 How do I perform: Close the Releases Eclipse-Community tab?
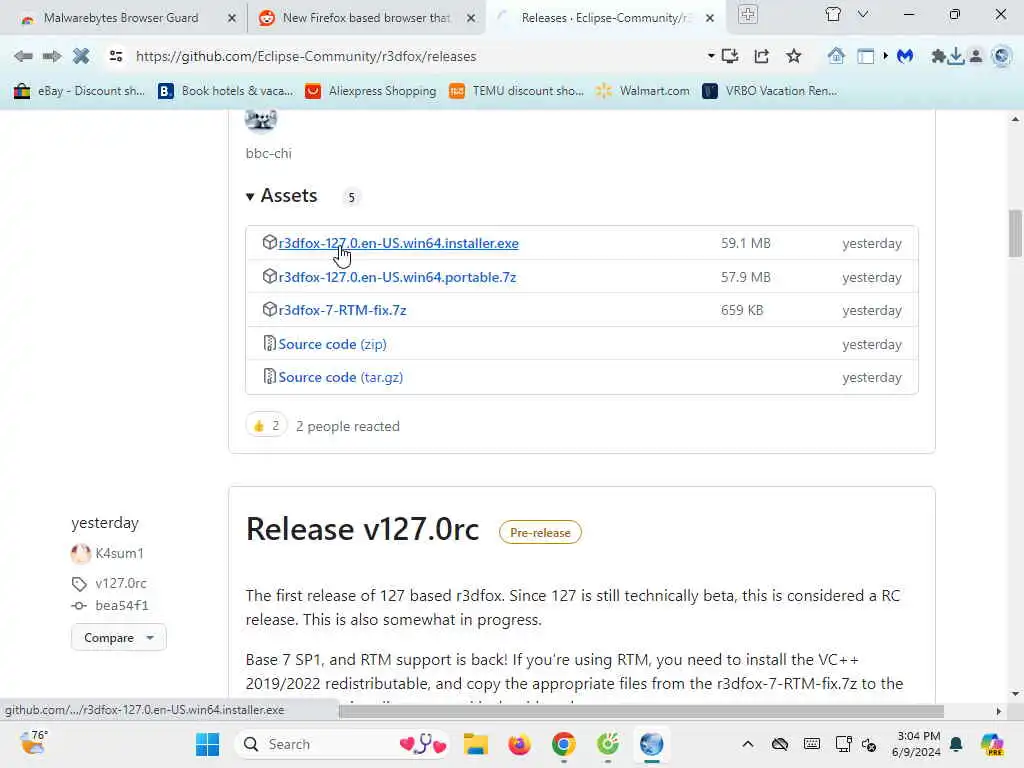pyautogui.click(x=710, y=18)
